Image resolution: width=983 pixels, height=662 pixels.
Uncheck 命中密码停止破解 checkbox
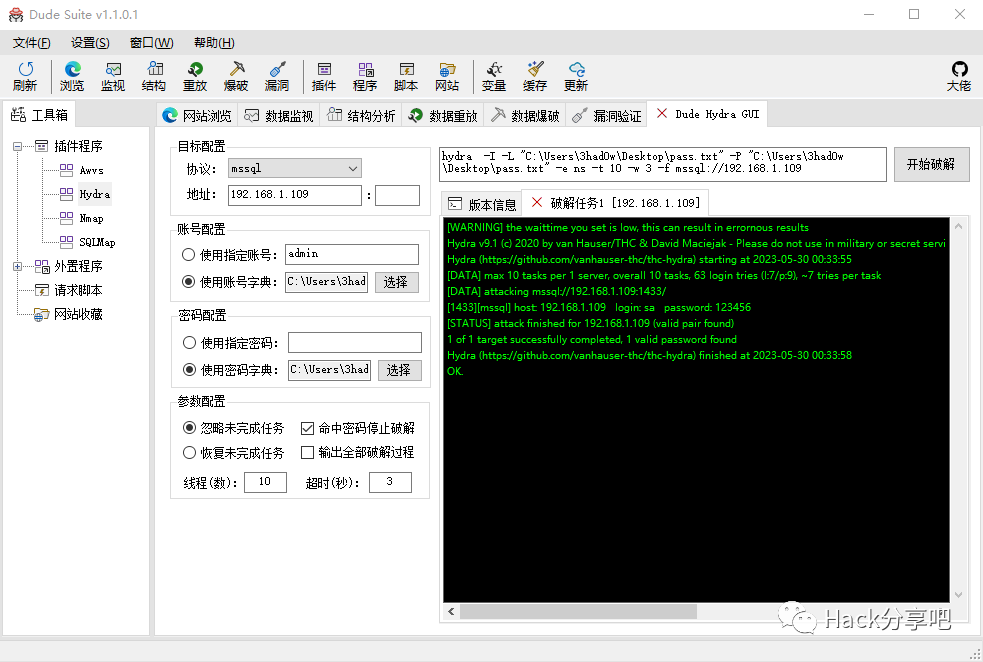click(x=307, y=428)
